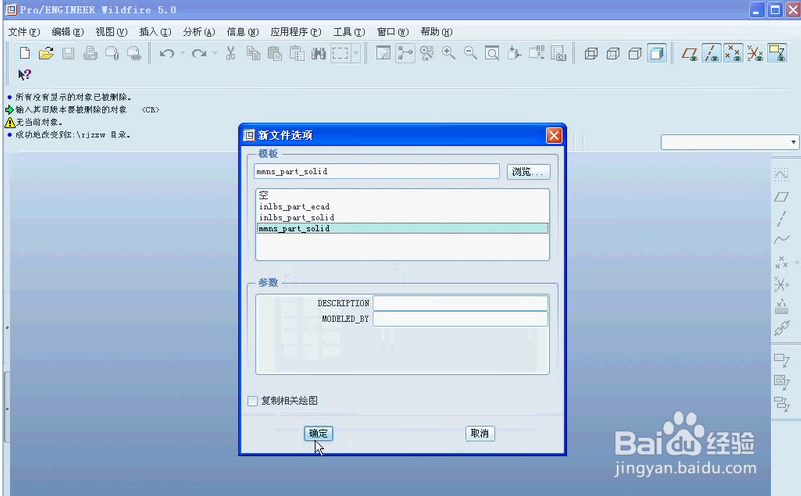
Task: Click the binoculars Find icon
Action: click(318, 53)
